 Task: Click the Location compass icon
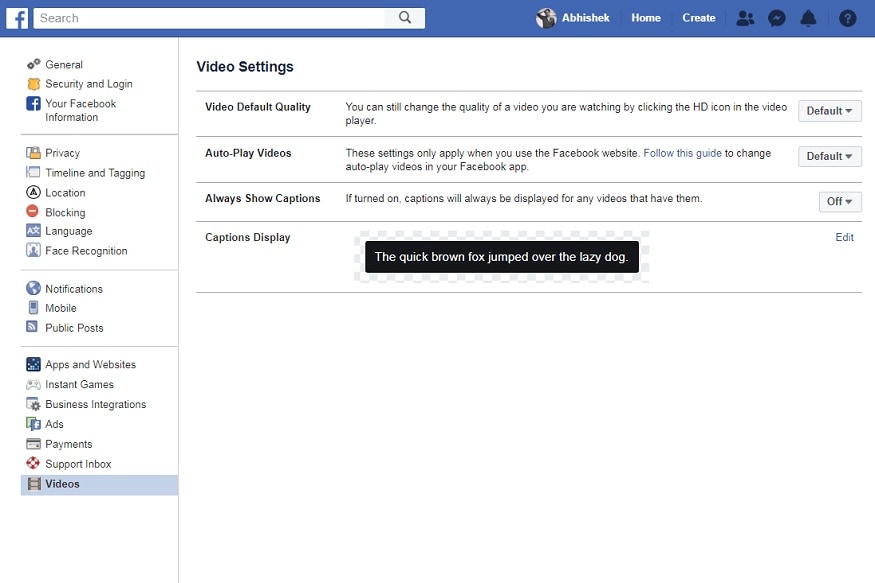pos(33,192)
